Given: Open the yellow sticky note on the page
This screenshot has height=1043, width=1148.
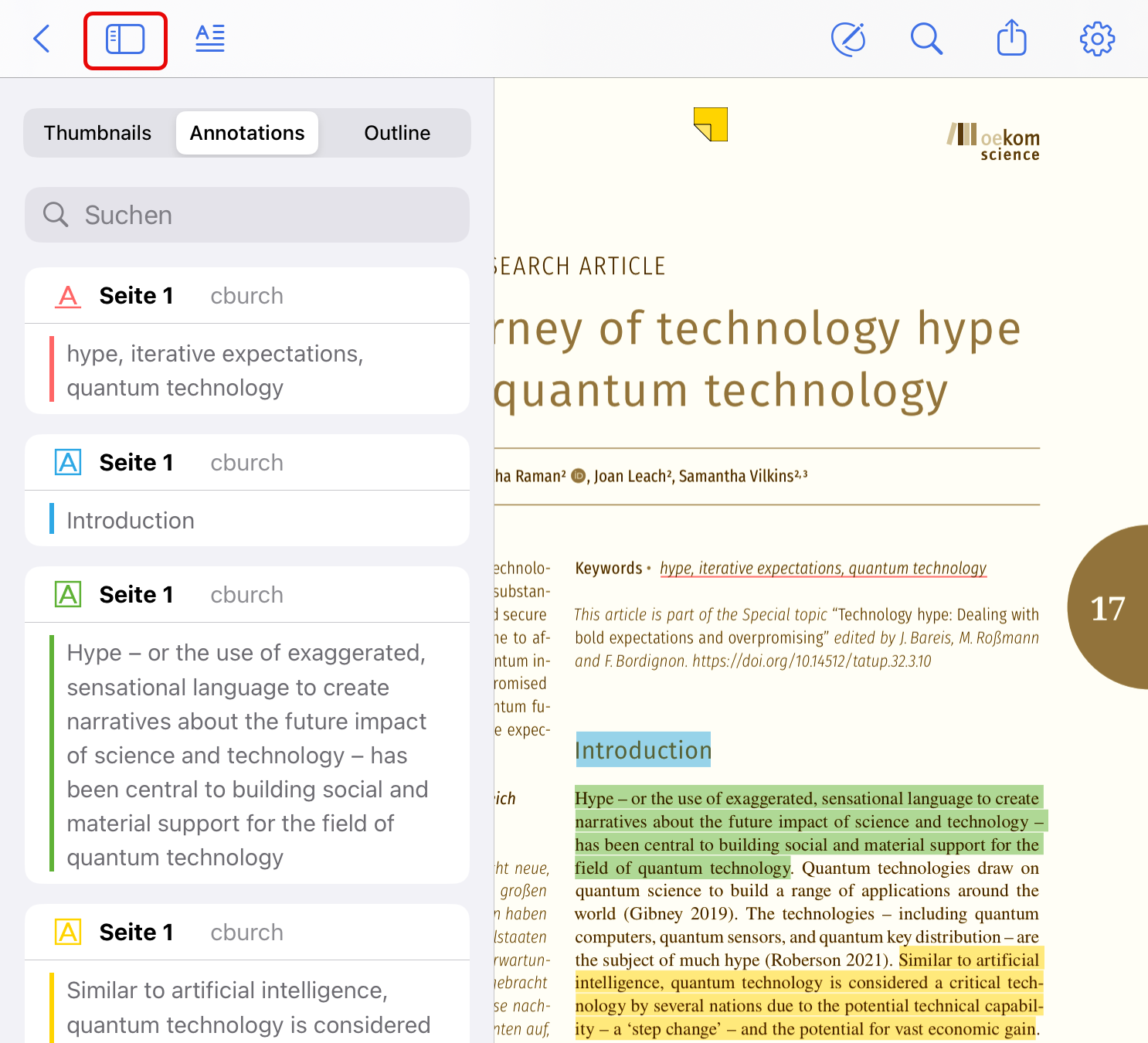Looking at the screenshot, I should pyautogui.click(x=711, y=124).
